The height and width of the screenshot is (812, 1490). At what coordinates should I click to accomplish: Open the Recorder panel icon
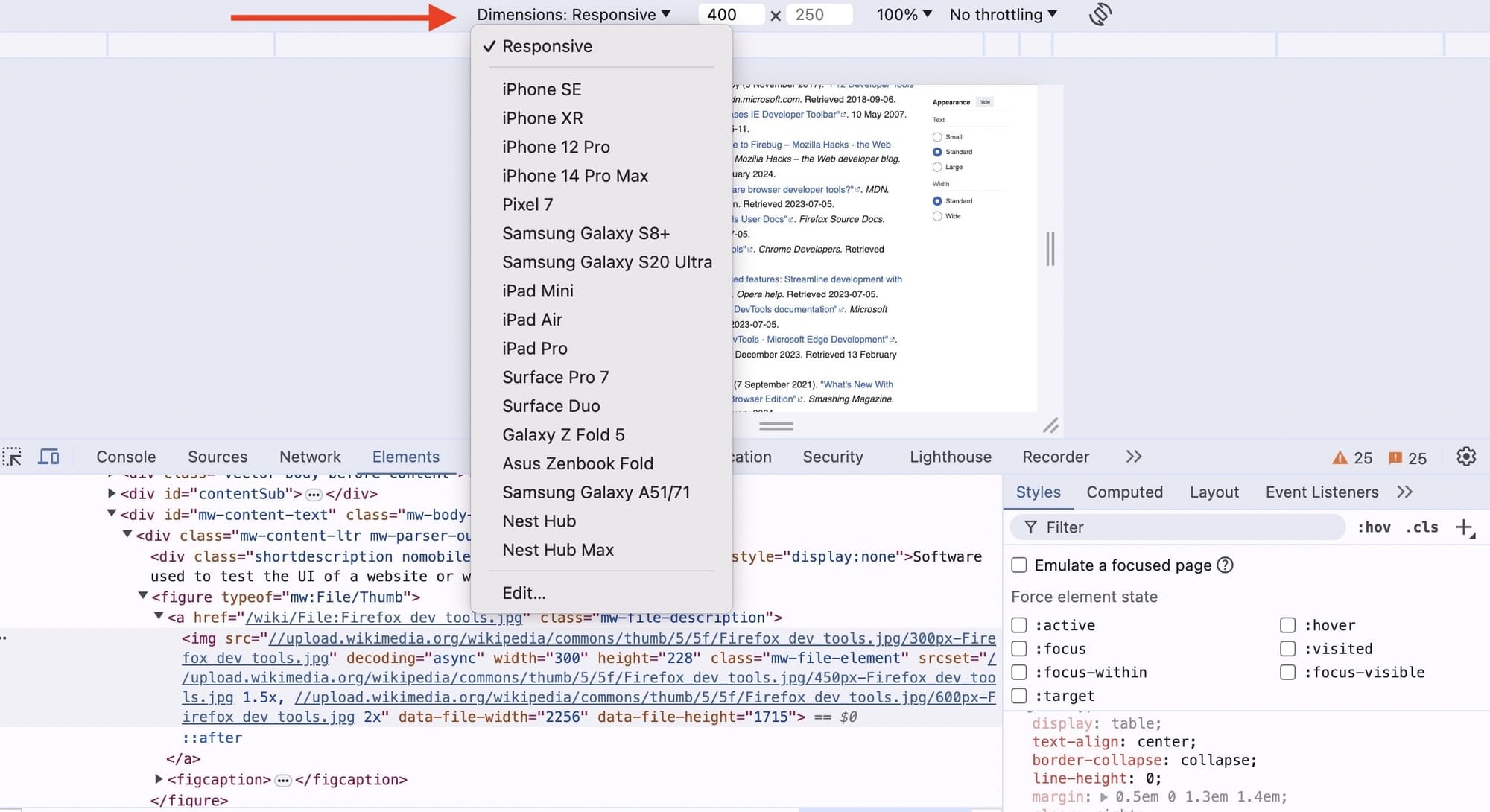1056,457
